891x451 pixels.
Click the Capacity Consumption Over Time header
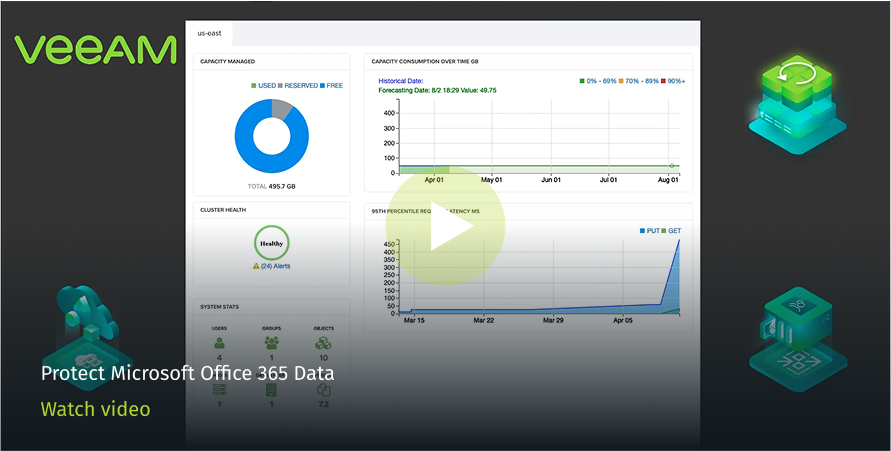coord(528,61)
